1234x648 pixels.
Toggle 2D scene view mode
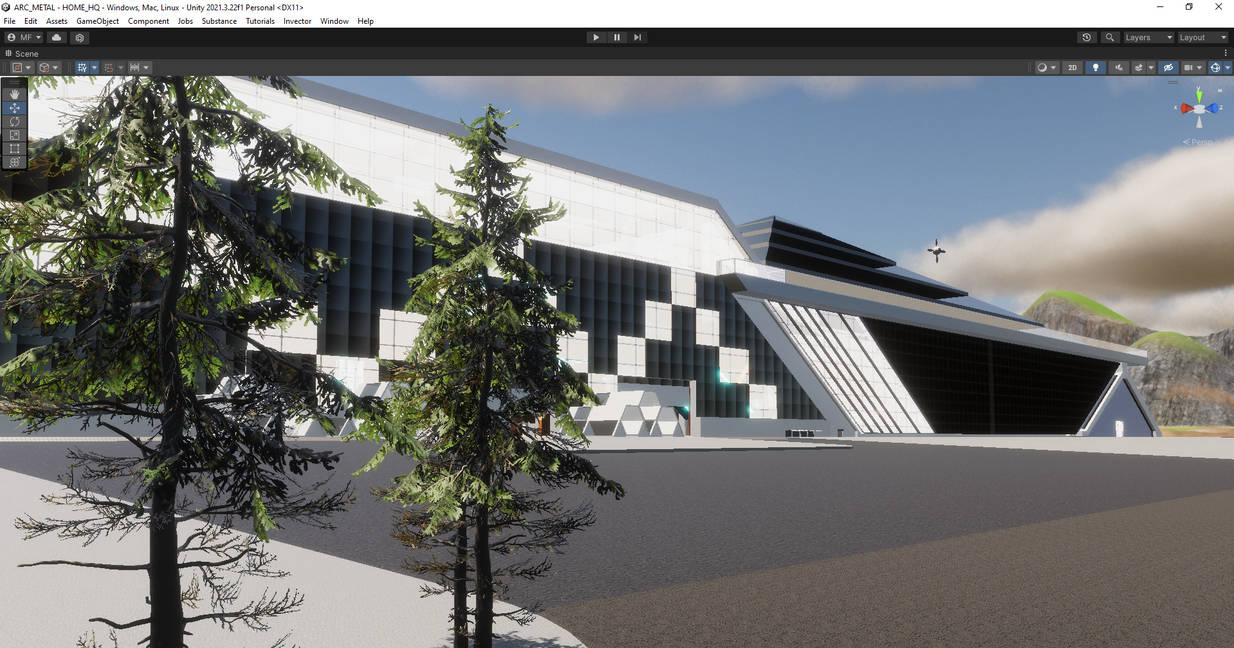point(1072,67)
